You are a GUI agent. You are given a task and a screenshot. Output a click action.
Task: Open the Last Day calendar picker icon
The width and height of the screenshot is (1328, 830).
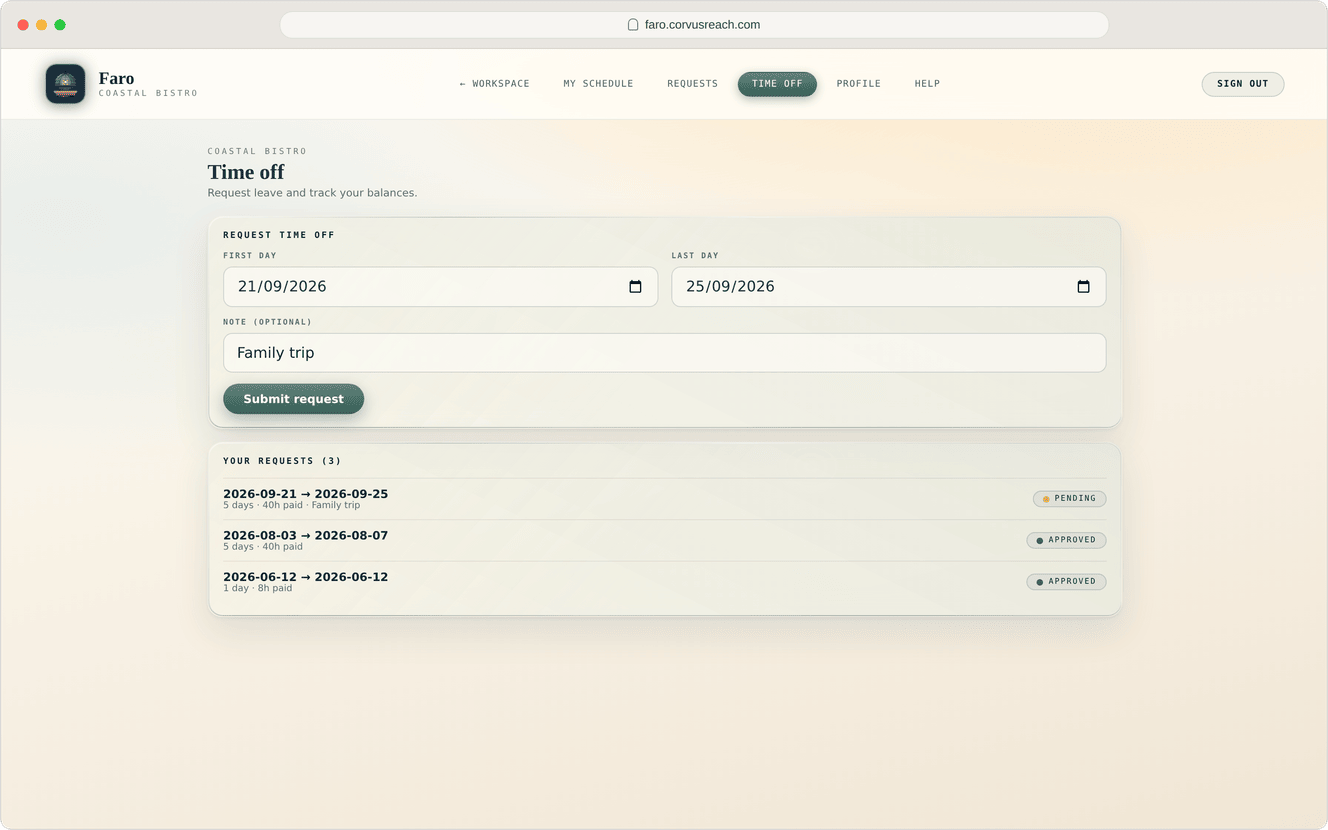(1083, 287)
